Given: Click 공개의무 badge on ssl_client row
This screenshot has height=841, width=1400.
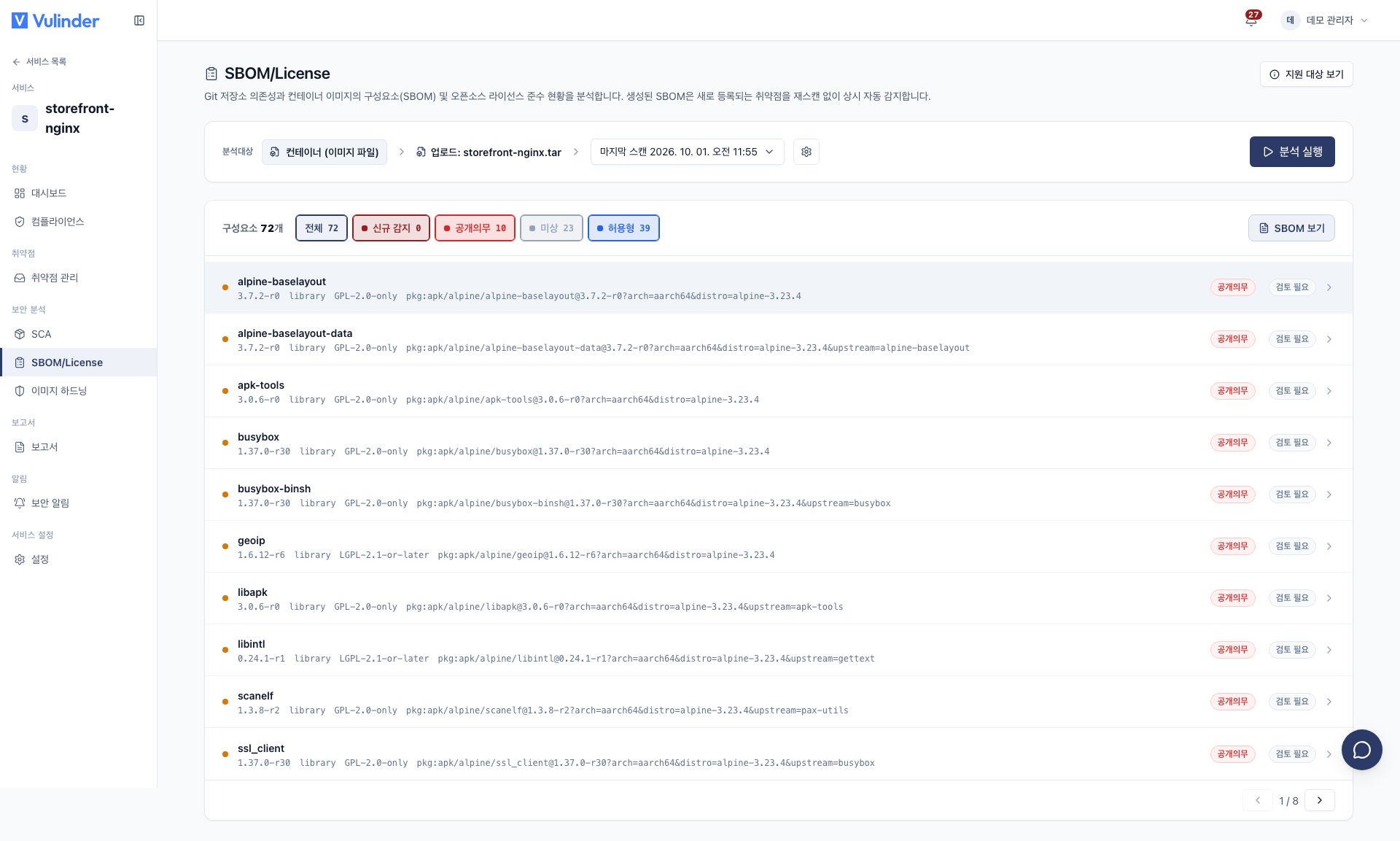Looking at the screenshot, I should click(1232, 754).
